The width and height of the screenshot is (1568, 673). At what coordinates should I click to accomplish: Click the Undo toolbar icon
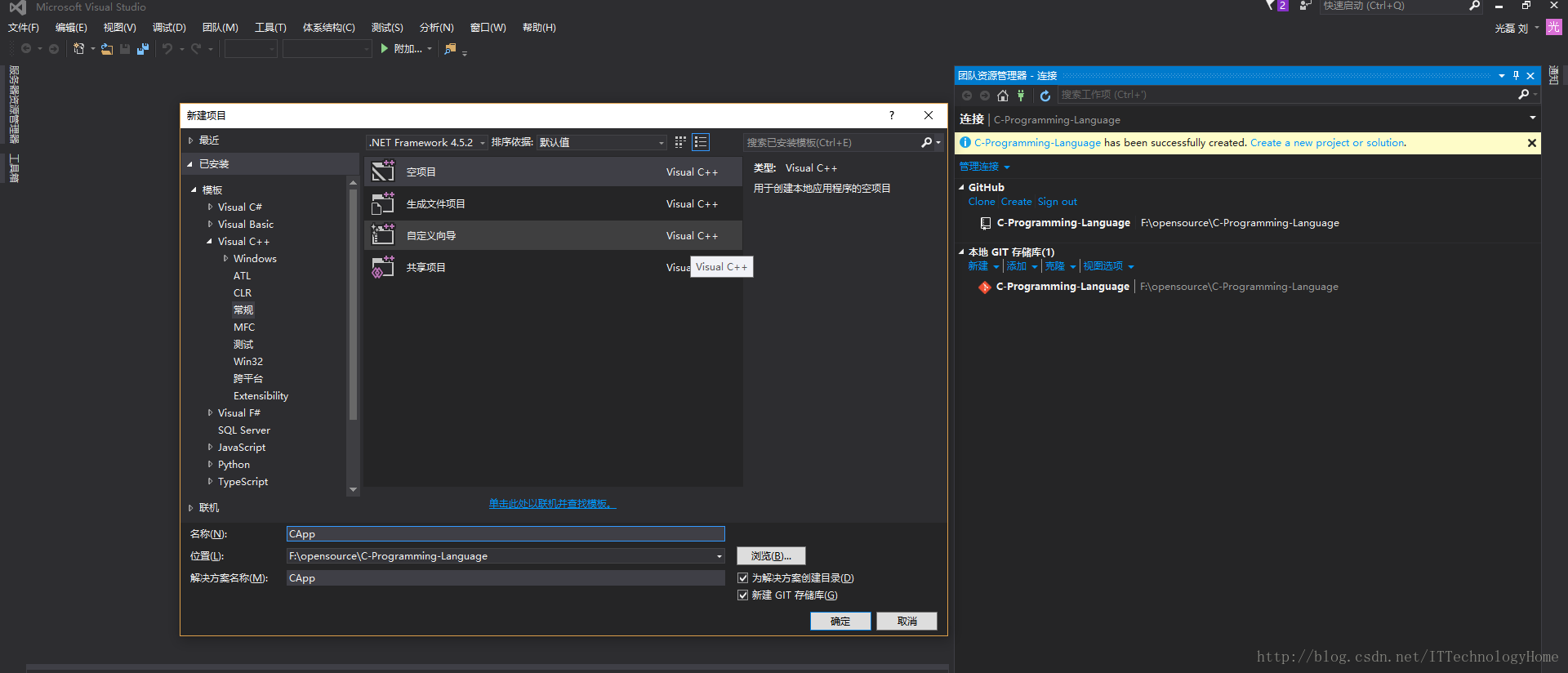[167, 49]
